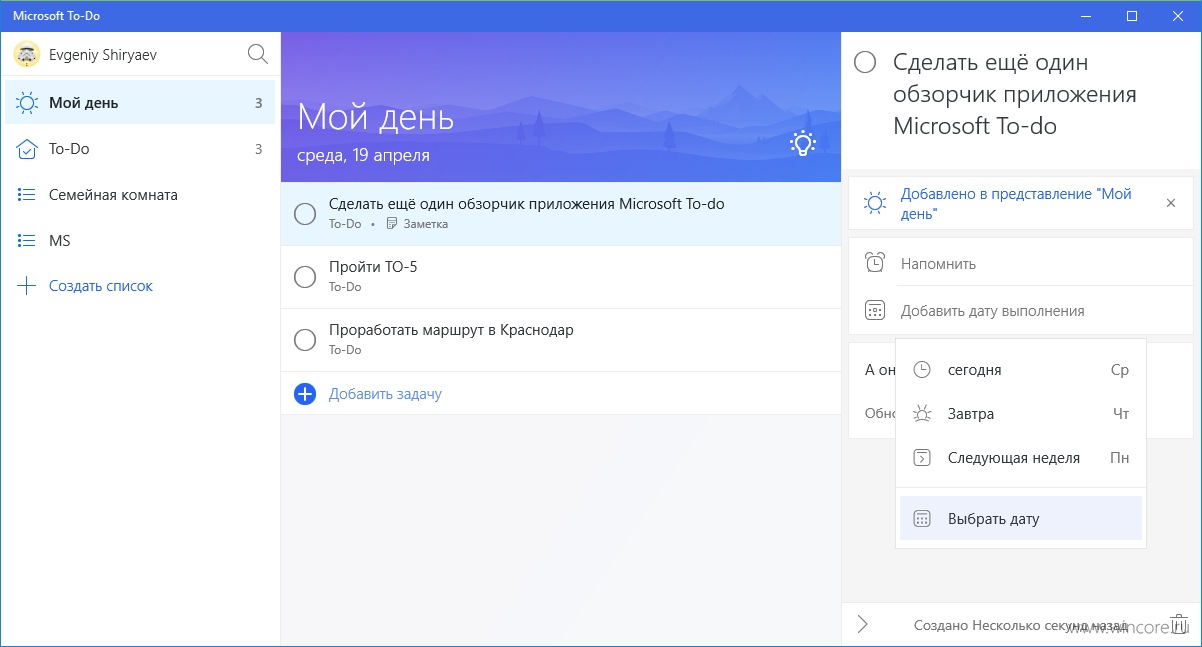1202x647 pixels.
Task: Open the search magnifier icon
Action: click(x=257, y=54)
